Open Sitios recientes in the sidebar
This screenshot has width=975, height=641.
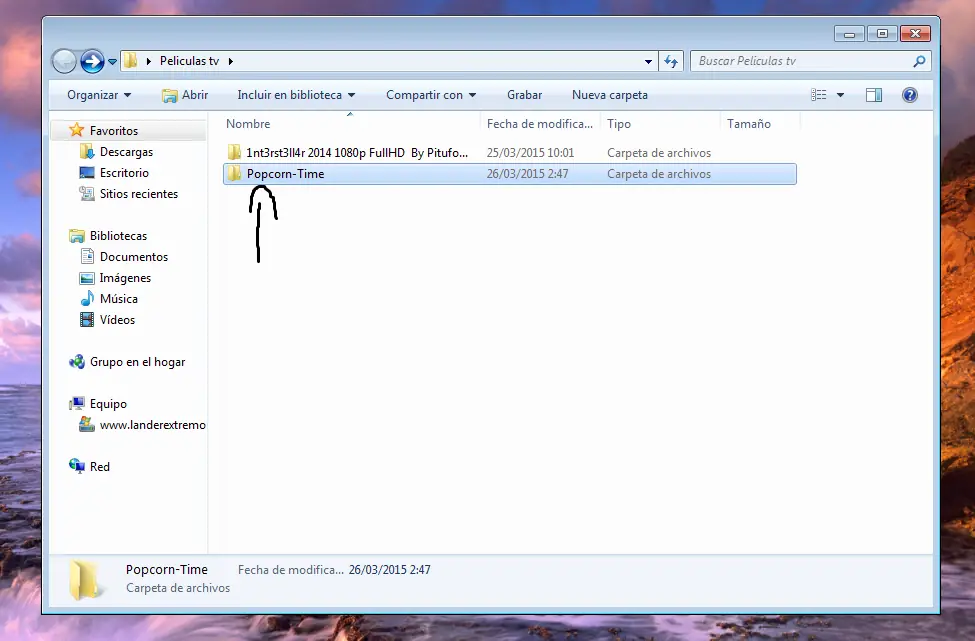coord(139,194)
